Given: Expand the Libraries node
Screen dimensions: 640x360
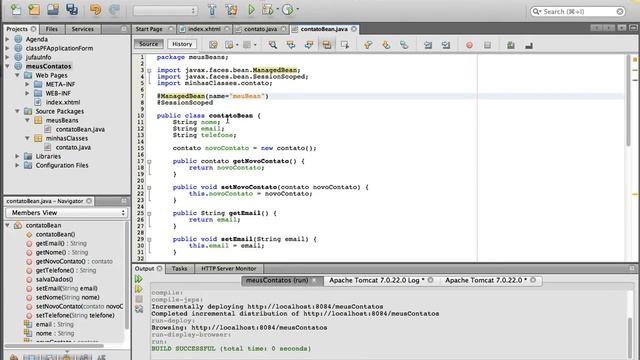Looking at the screenshot, I should 17,156.
